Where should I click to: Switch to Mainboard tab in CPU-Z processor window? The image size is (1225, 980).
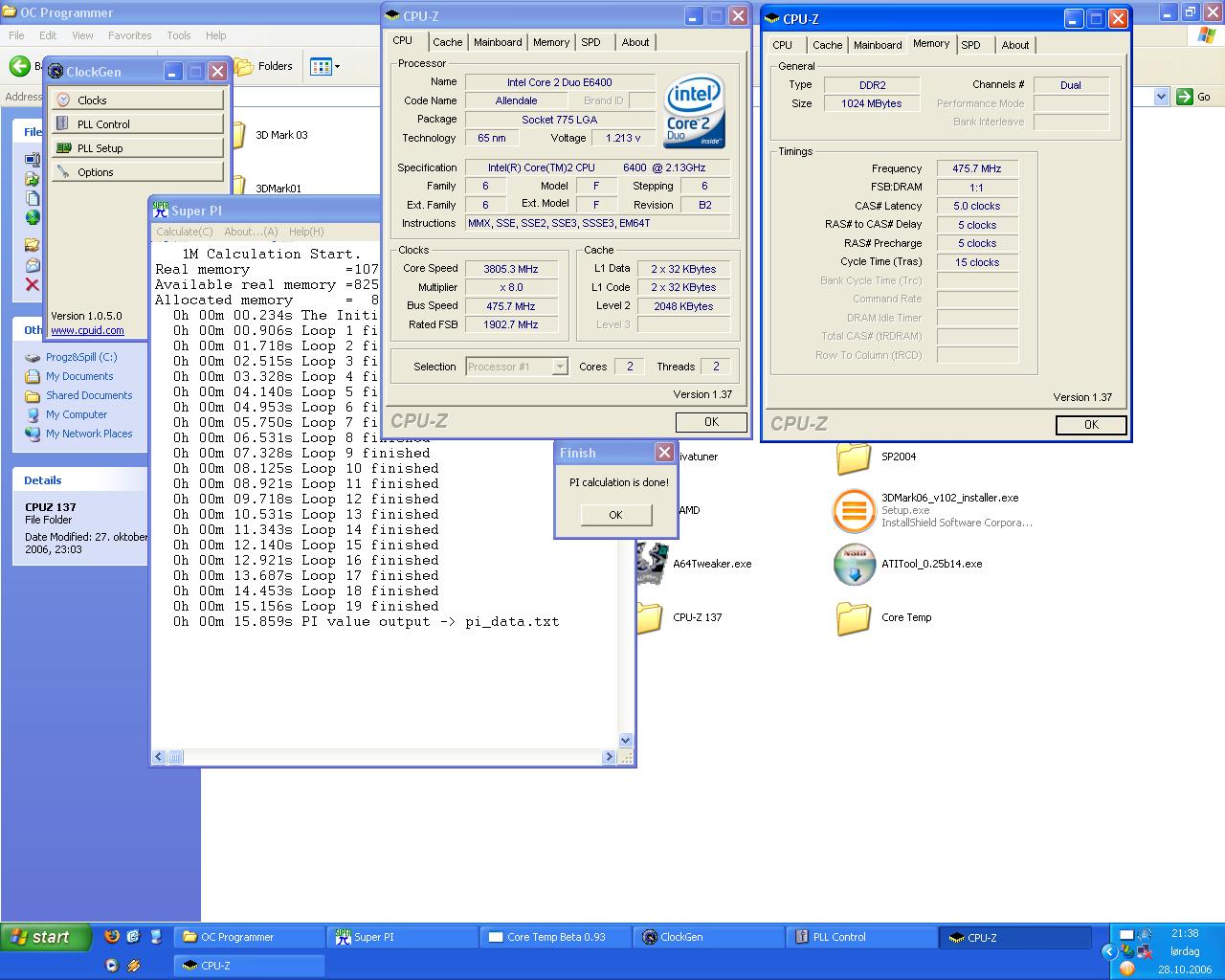[x=498, y=42]
